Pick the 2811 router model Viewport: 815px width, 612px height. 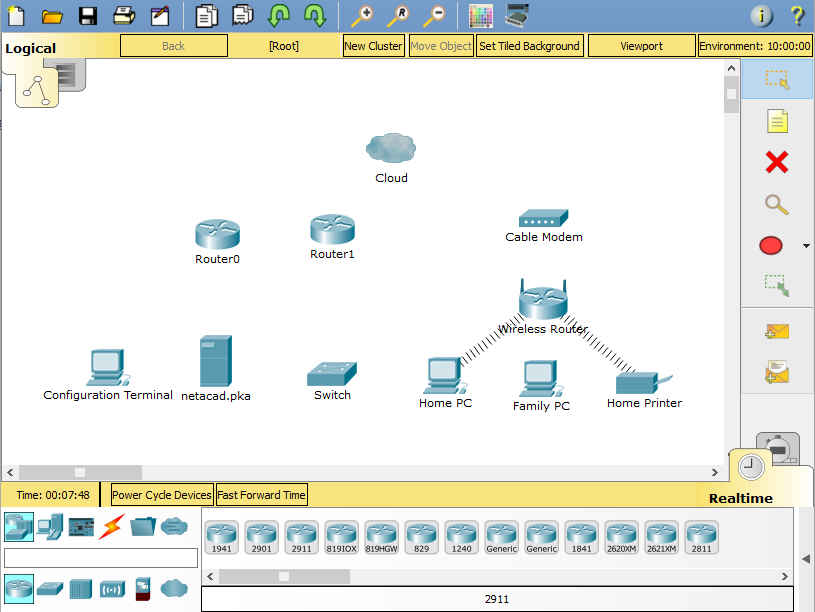(701, 537)
